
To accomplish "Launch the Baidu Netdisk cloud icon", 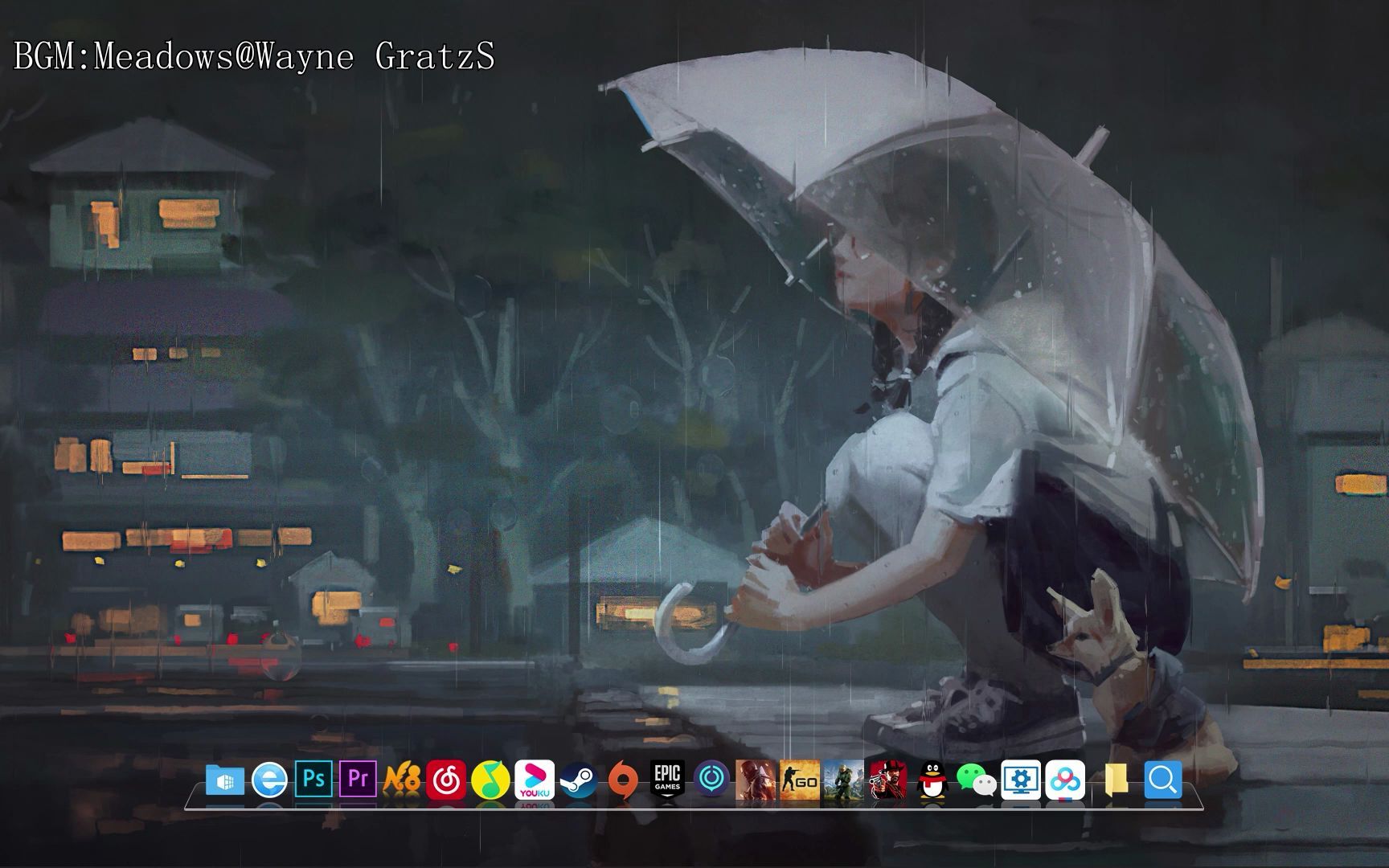I will coord(1065,780).
